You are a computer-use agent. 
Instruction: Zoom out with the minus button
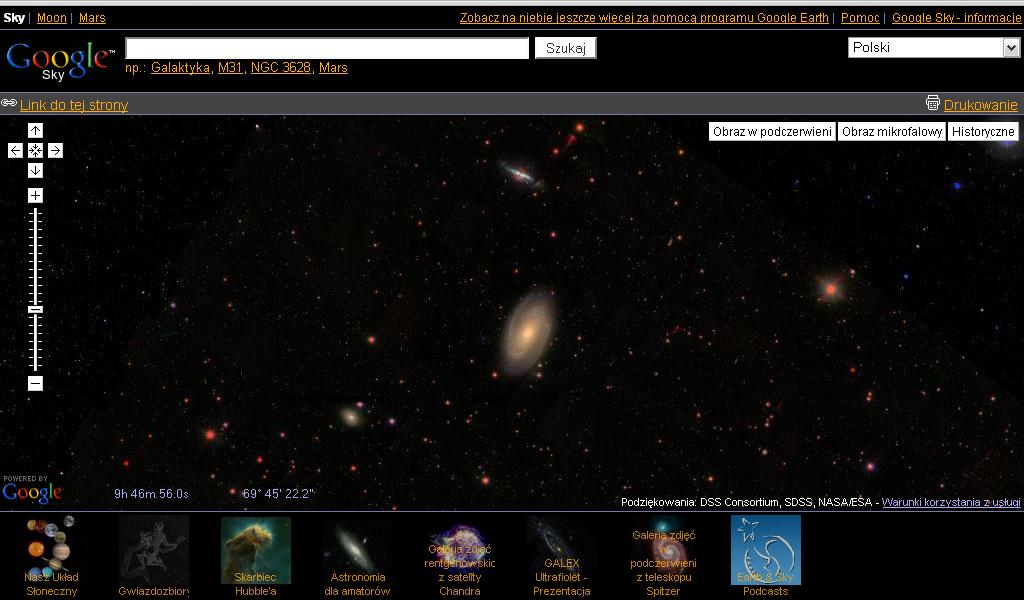tap(35, 383)
